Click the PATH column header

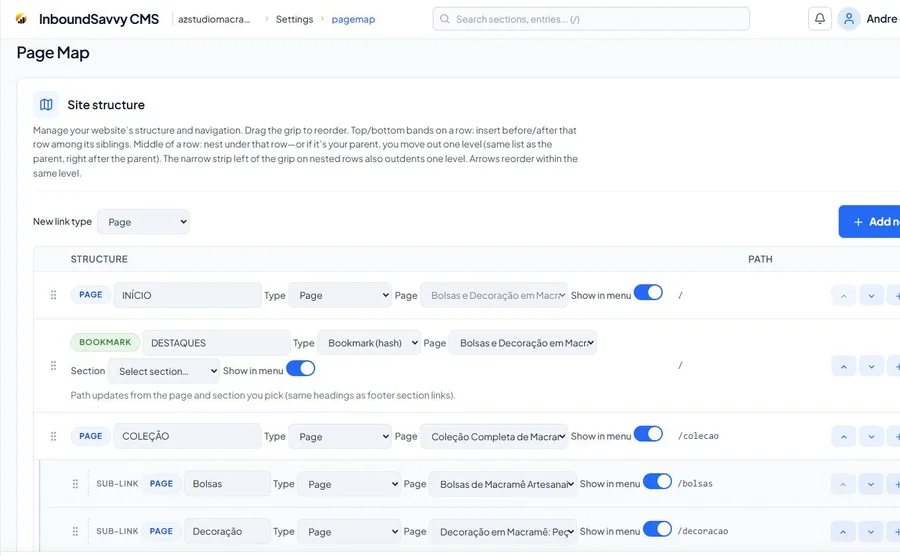760,259
